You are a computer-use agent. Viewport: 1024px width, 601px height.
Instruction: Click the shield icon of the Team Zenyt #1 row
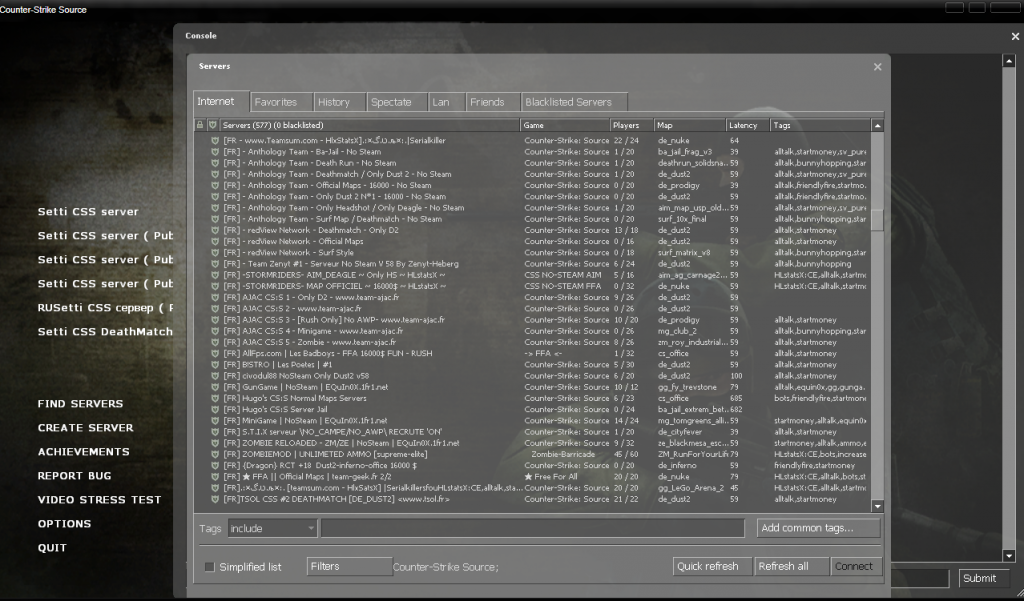click(215, 264)
